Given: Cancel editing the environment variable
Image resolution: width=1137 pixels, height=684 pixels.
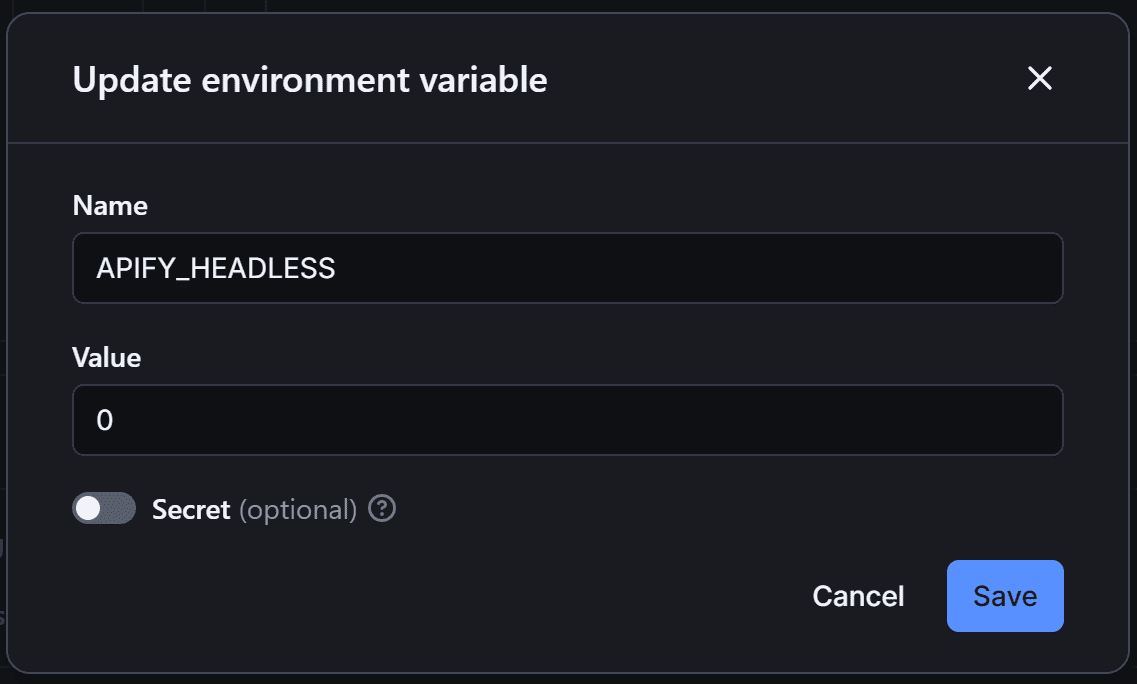Looking at the screenshot, I should click(857, 596).
